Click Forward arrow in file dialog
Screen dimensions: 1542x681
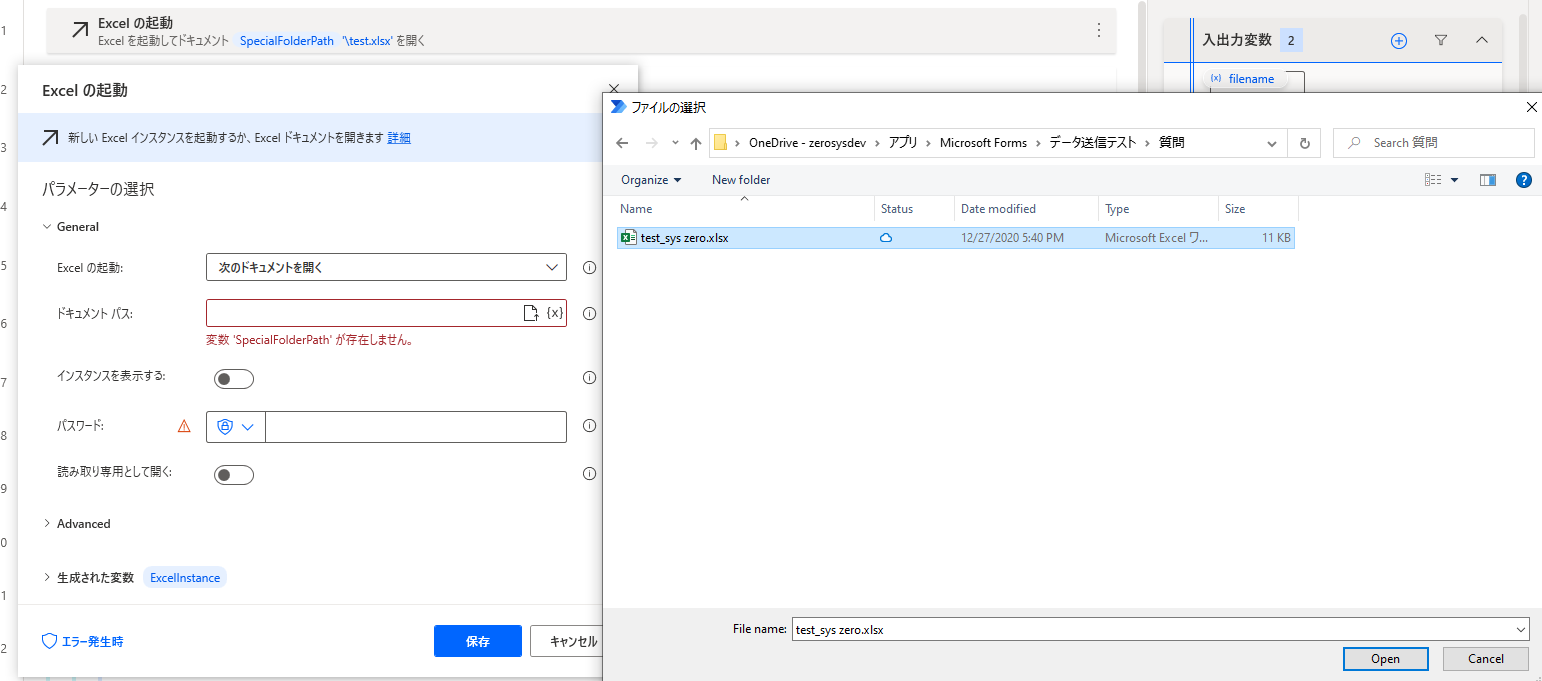point(652,143)
